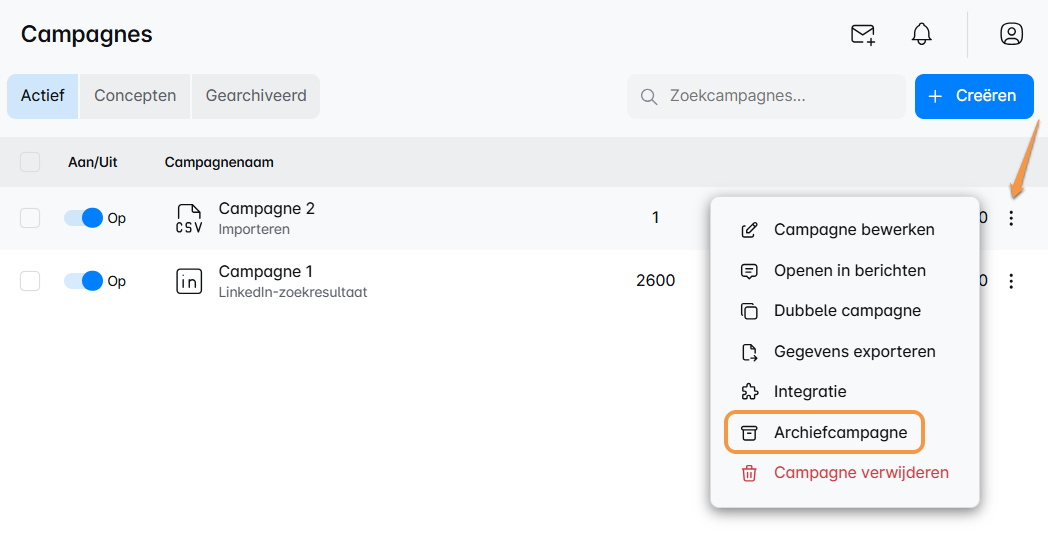Tick the Campagne 2 row checkbox
This screenshot has width=1048, height=554.
[x=30, y=218]
